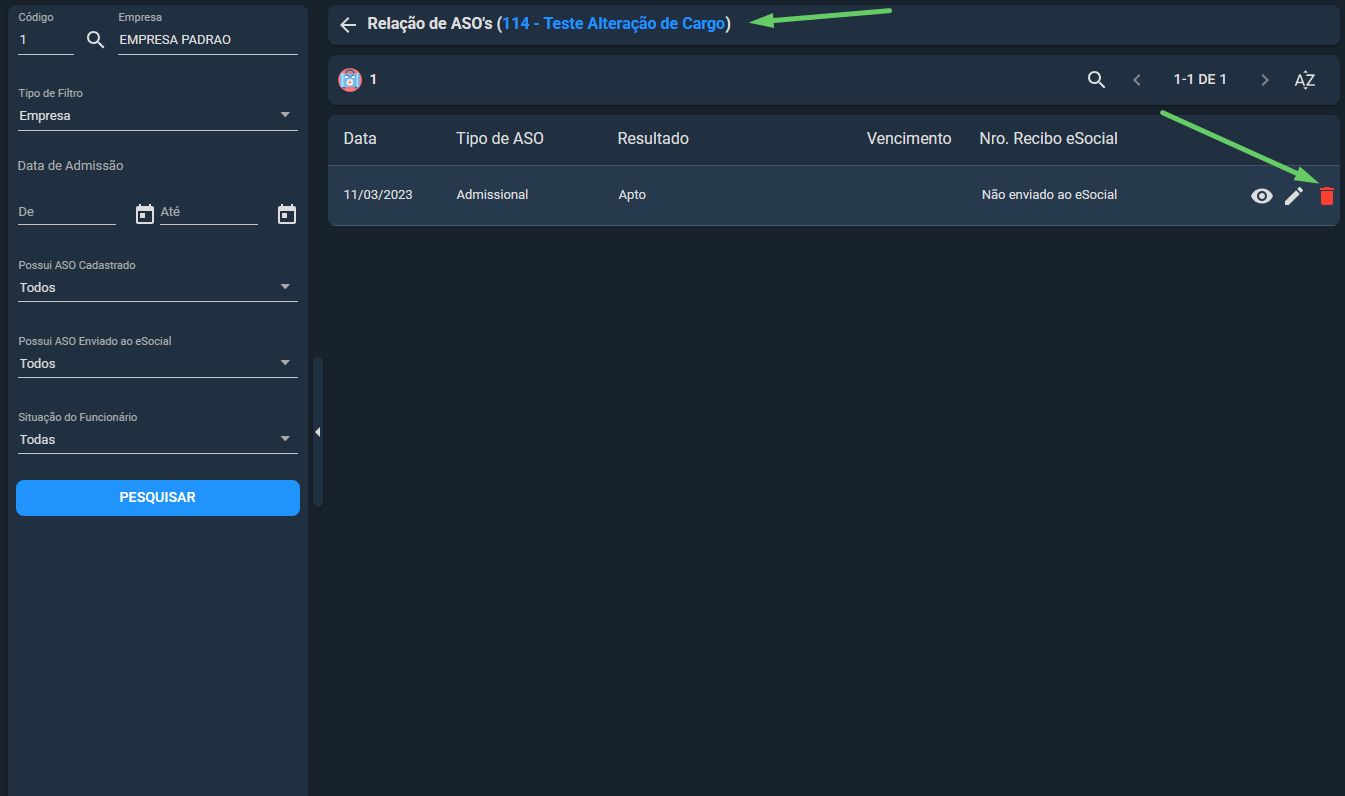
Task: View the Admissional ASO with eye icon
Action: (x=1262, y=196)
